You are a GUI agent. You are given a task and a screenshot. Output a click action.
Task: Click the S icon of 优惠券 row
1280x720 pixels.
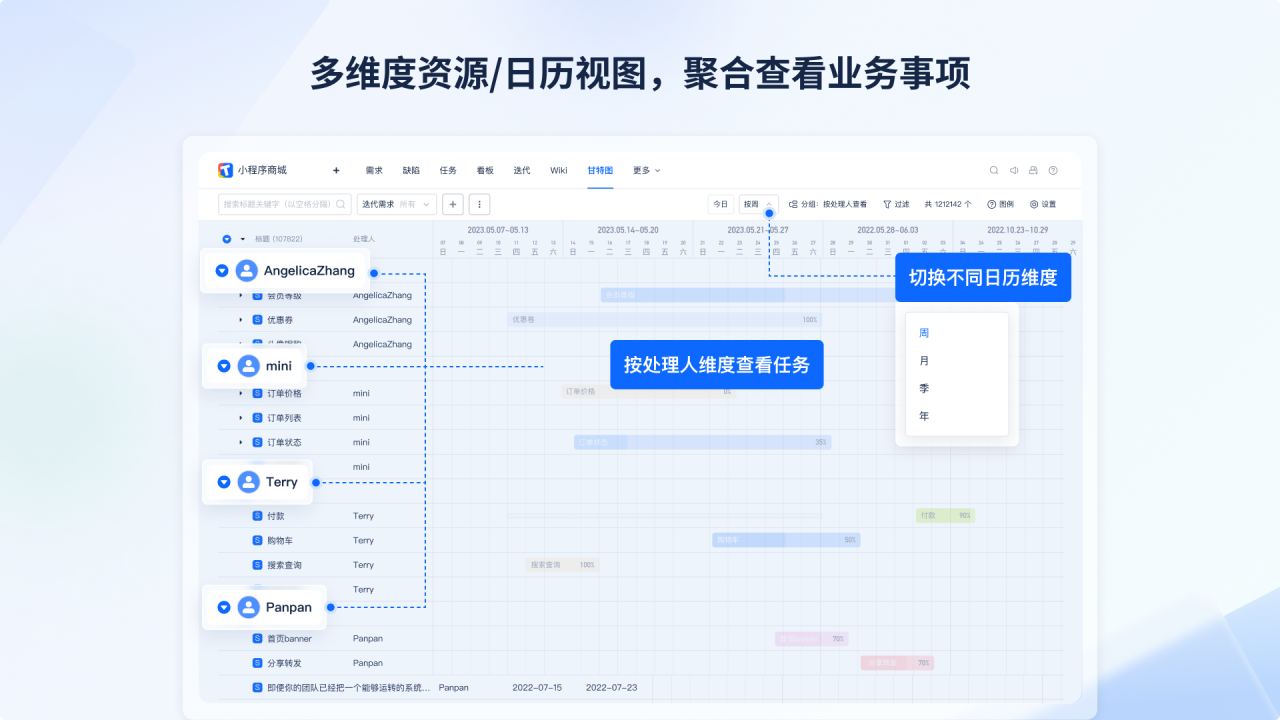tap(257, 320)
